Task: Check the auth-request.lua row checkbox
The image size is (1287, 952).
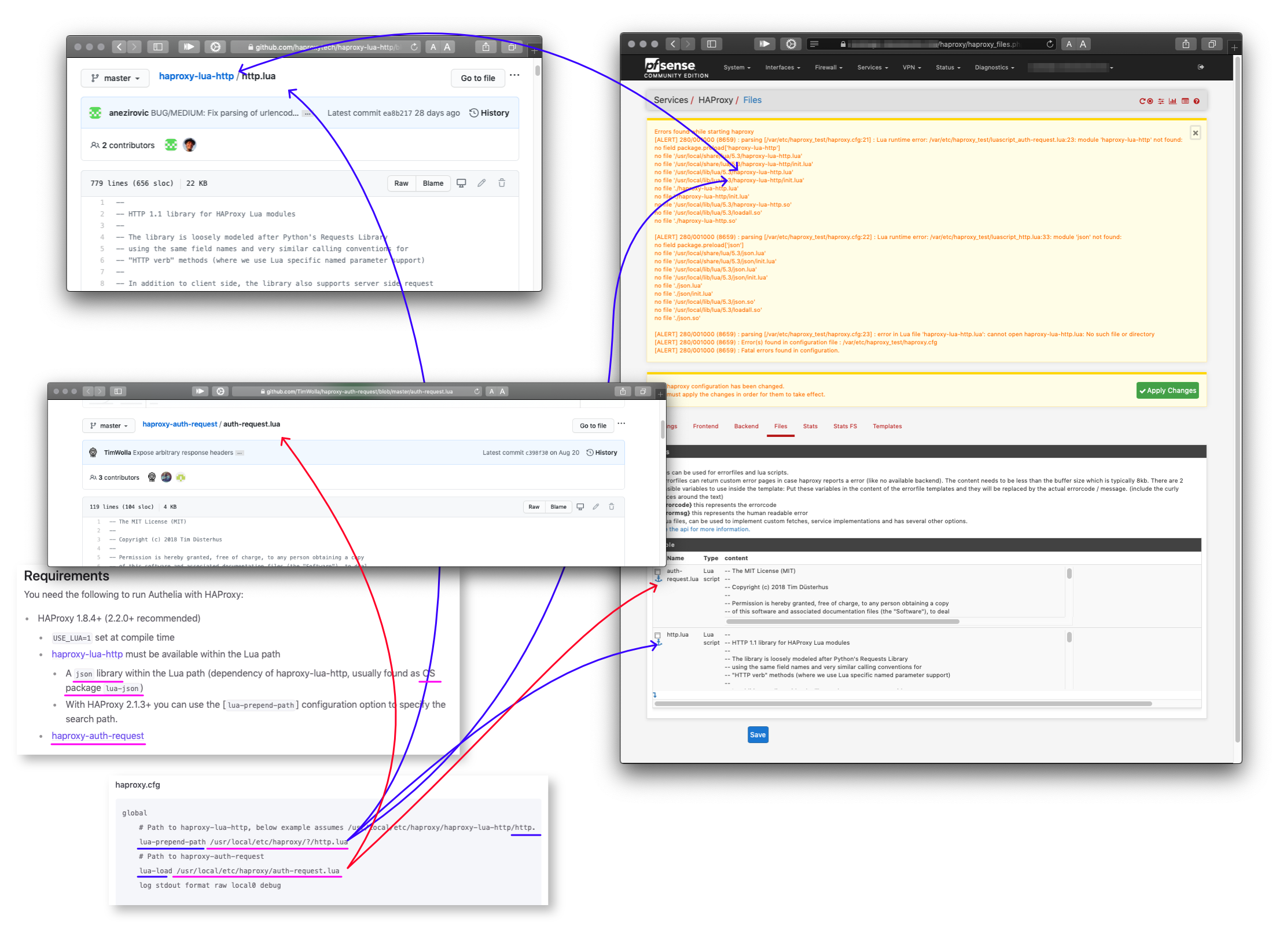Action: click(x=658, y=571)
